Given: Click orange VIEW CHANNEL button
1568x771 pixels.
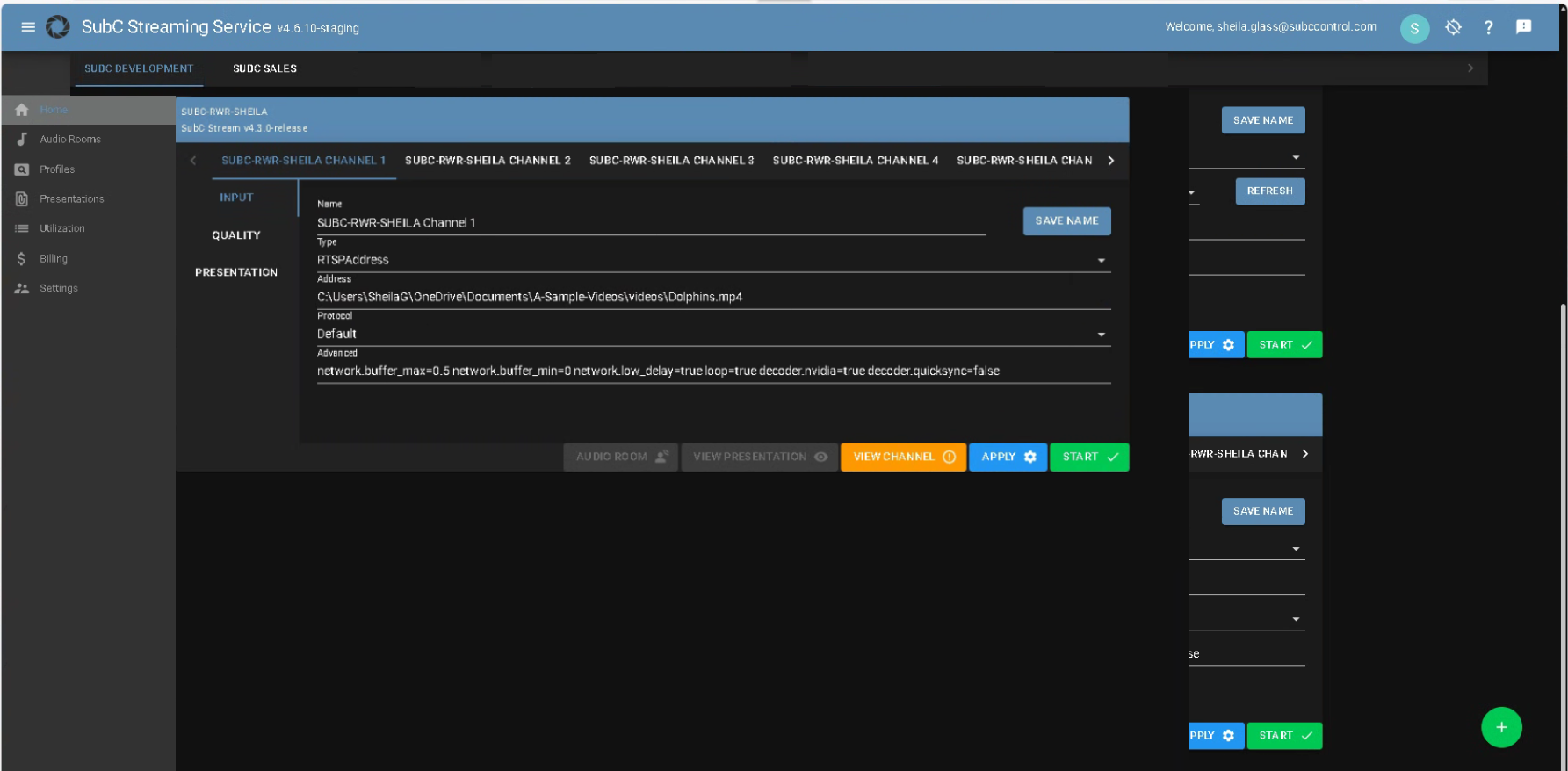Looking at the screenshot, I should pos(903,457).
